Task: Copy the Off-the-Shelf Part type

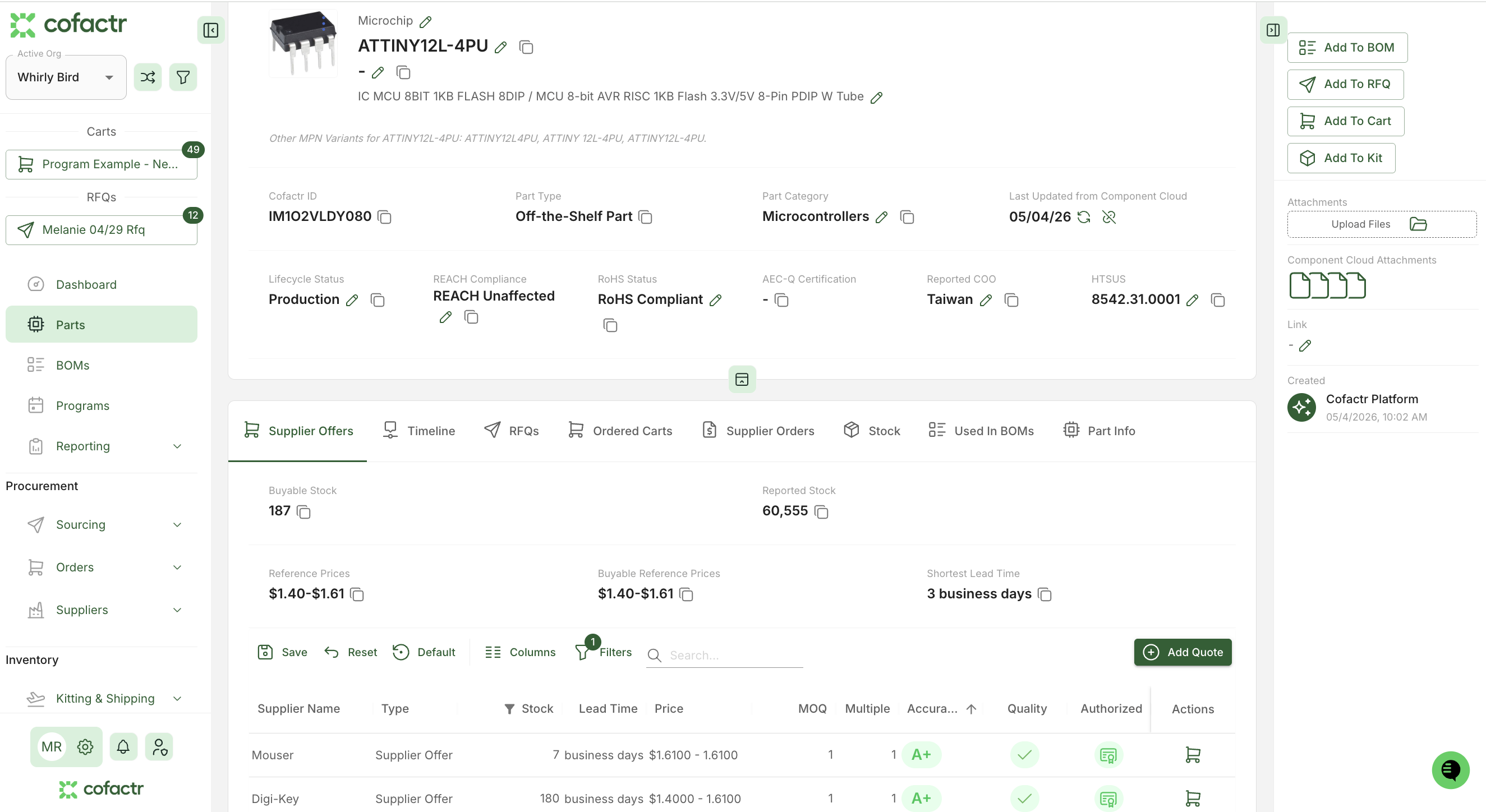Action: (646, 218)
